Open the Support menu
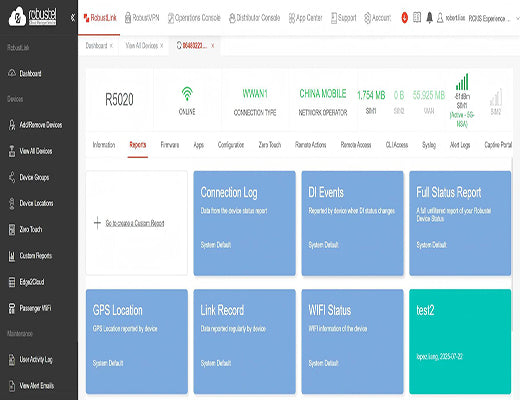The height and width of the screenshot is (400, 520). pos(344,18)
